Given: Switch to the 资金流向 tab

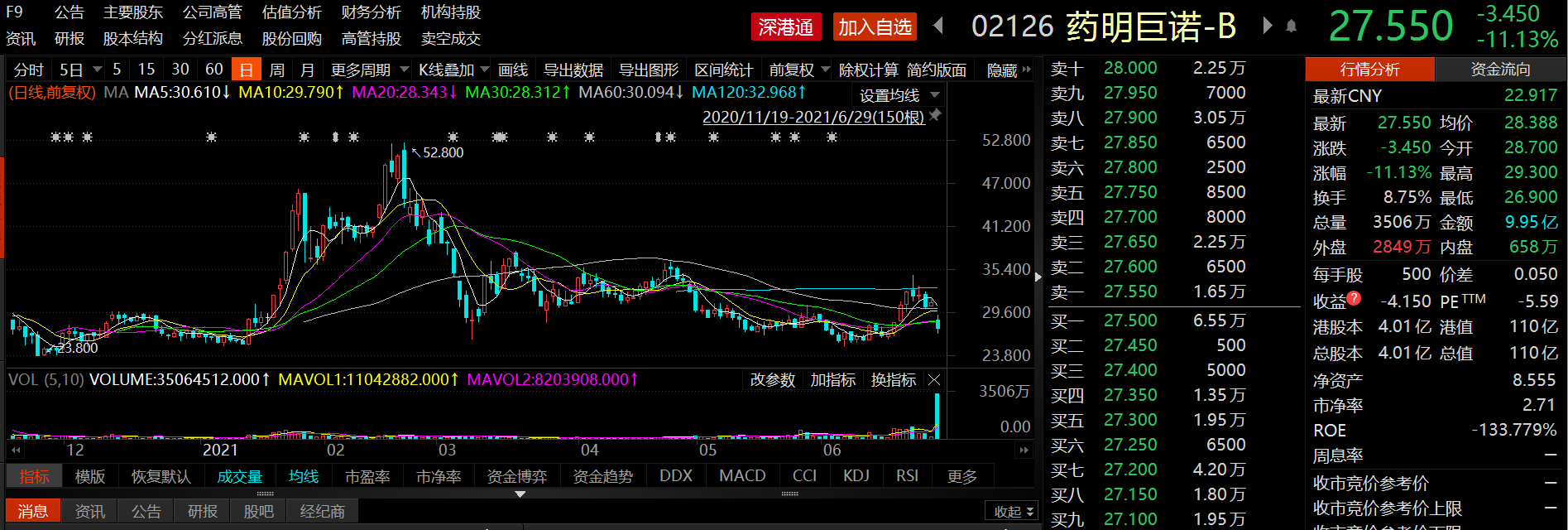Looking at the screenshot, I should [x=1500, y=70].
